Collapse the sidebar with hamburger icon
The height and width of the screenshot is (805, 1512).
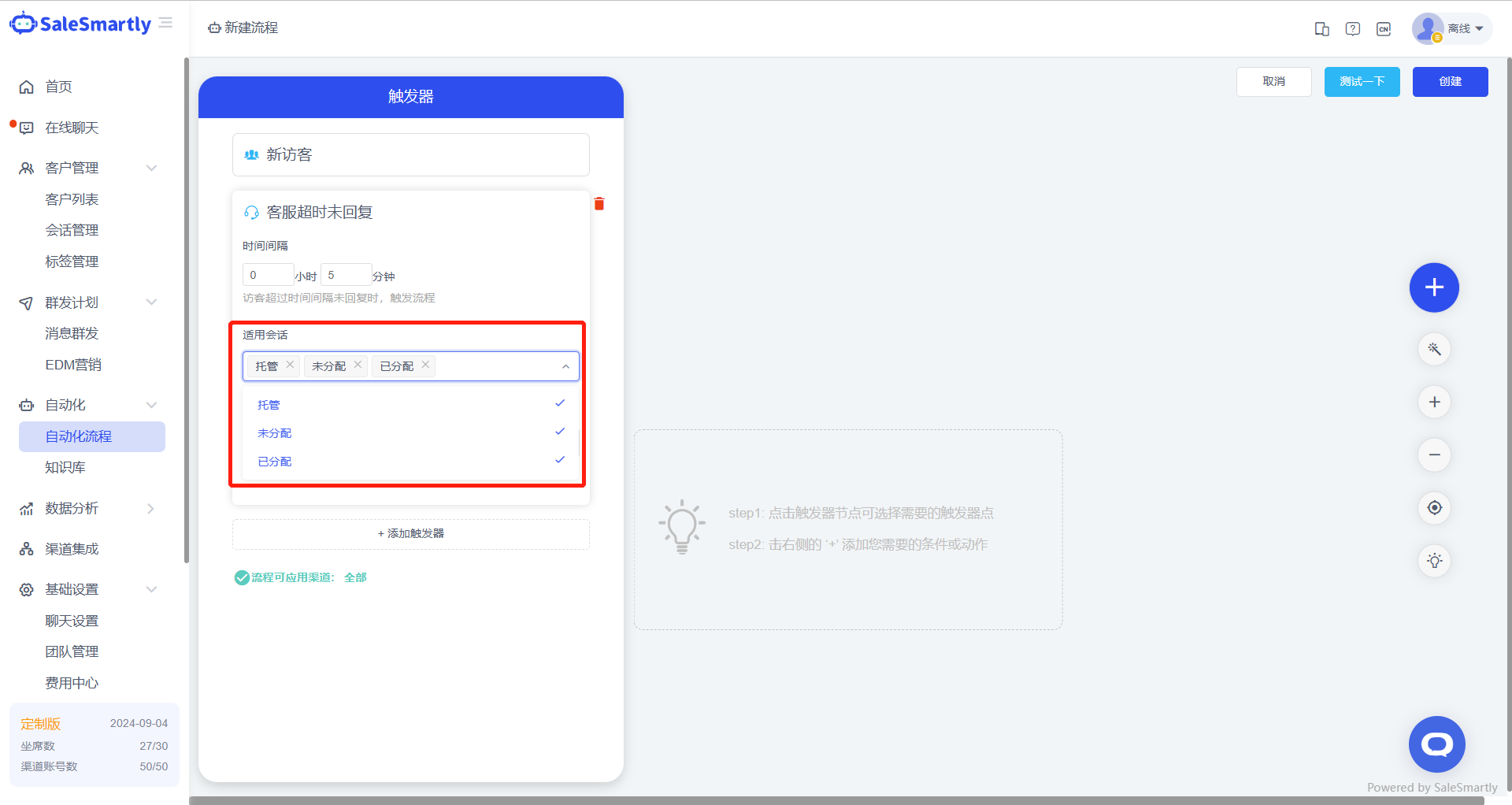[x=165, y=24]
